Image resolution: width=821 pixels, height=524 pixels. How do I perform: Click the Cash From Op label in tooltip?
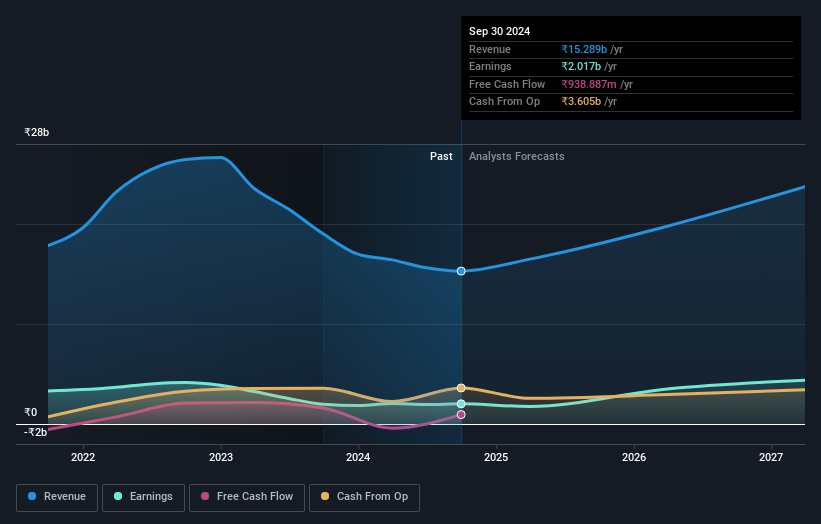[x=504, y=102]
